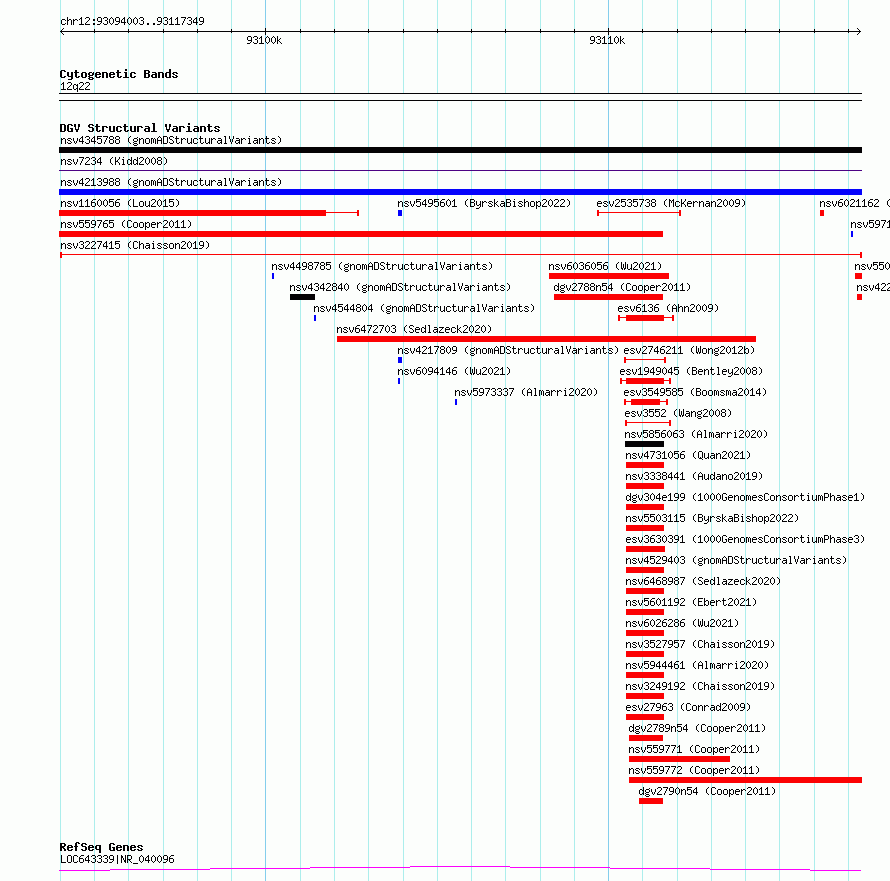Click the black bar under nsv5856063
The height and width of the screenshot is (881, 890).
click(644, 444)
